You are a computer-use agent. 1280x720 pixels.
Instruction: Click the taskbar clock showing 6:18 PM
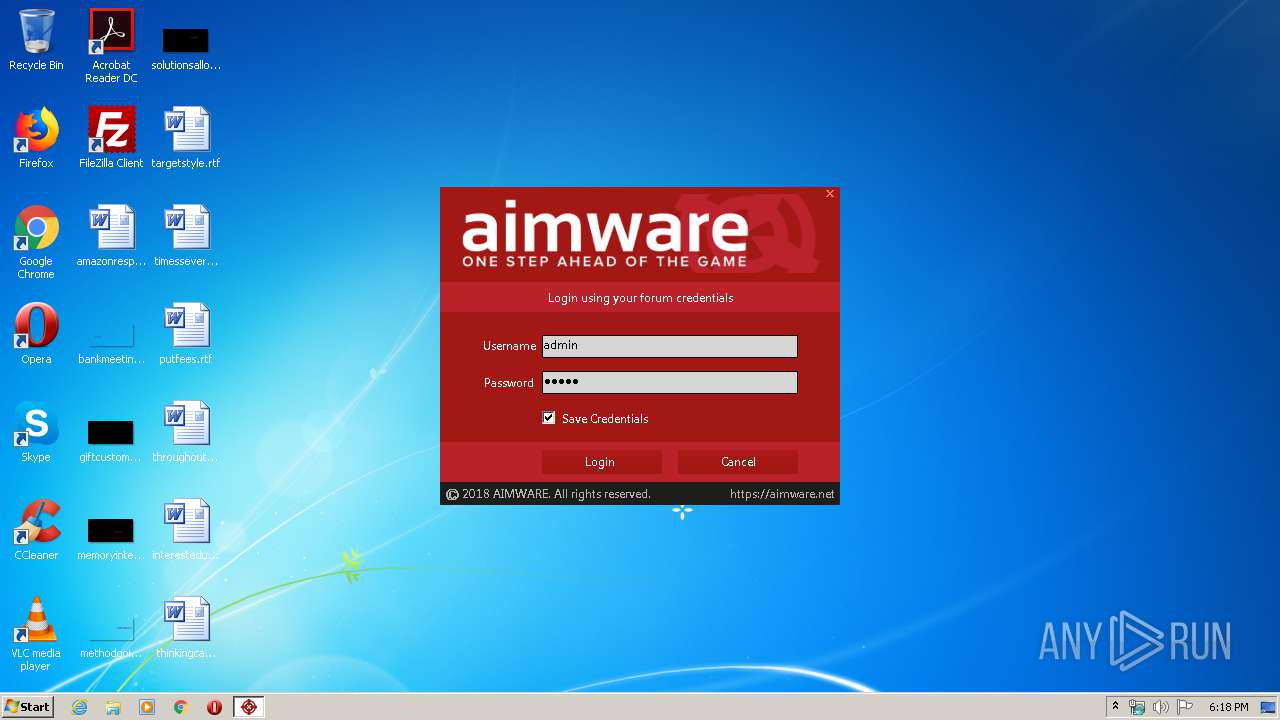click(x=1228, y=707)
